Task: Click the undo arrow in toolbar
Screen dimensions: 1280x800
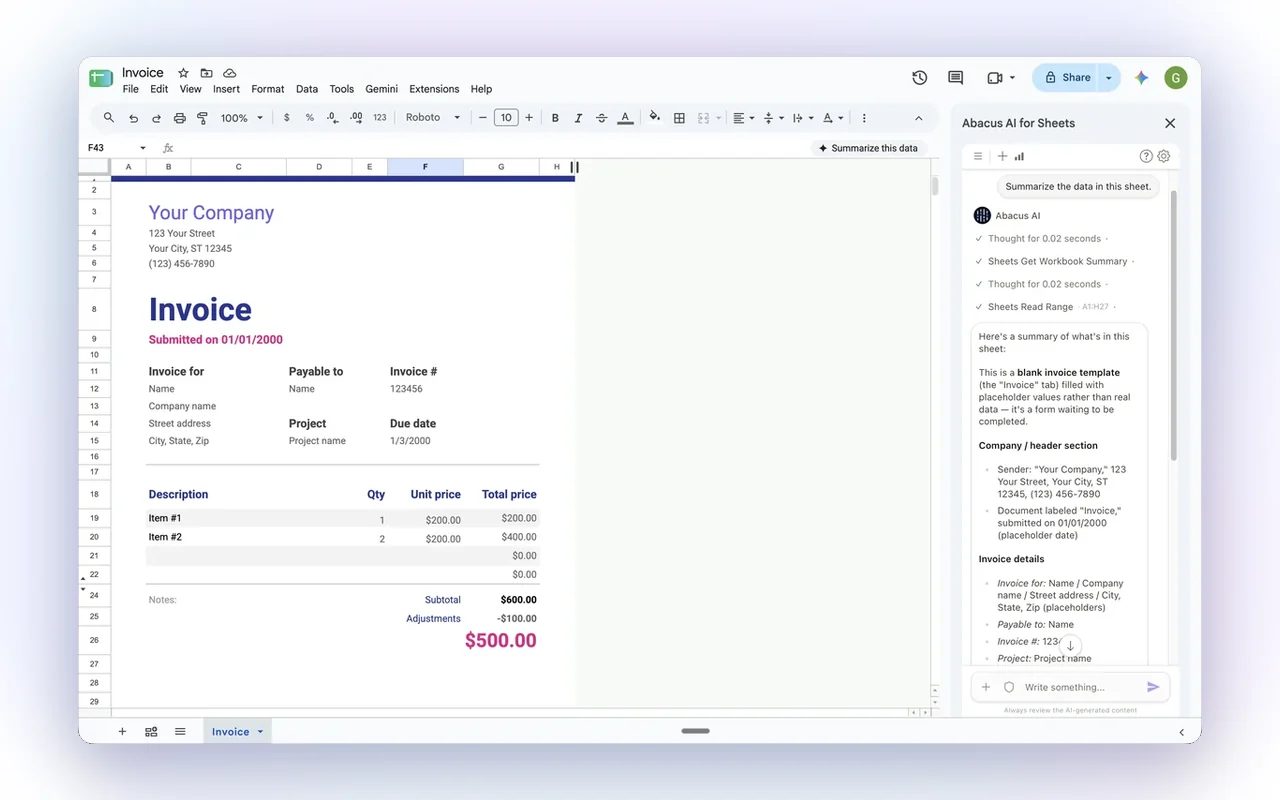Action: tap(134, 118)
